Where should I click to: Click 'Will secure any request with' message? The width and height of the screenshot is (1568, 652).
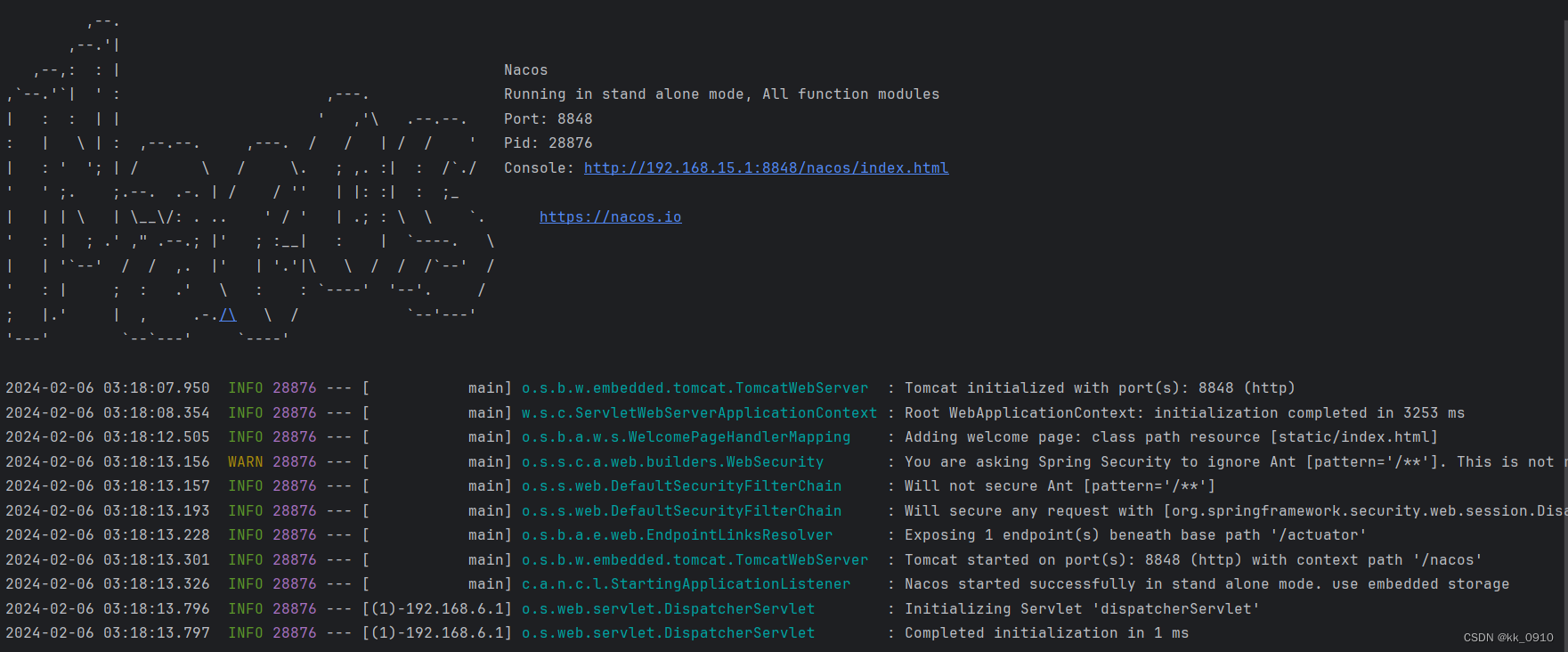coord(1234,511)
